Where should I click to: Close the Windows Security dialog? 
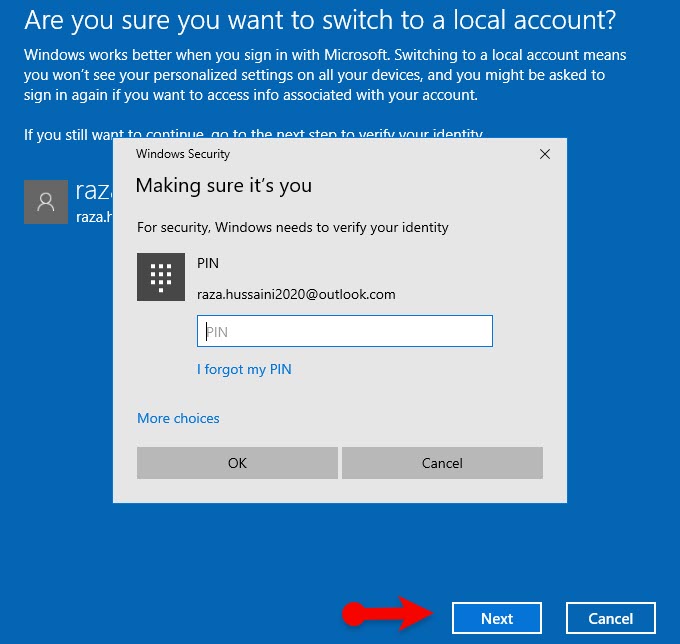pos(545,154)
